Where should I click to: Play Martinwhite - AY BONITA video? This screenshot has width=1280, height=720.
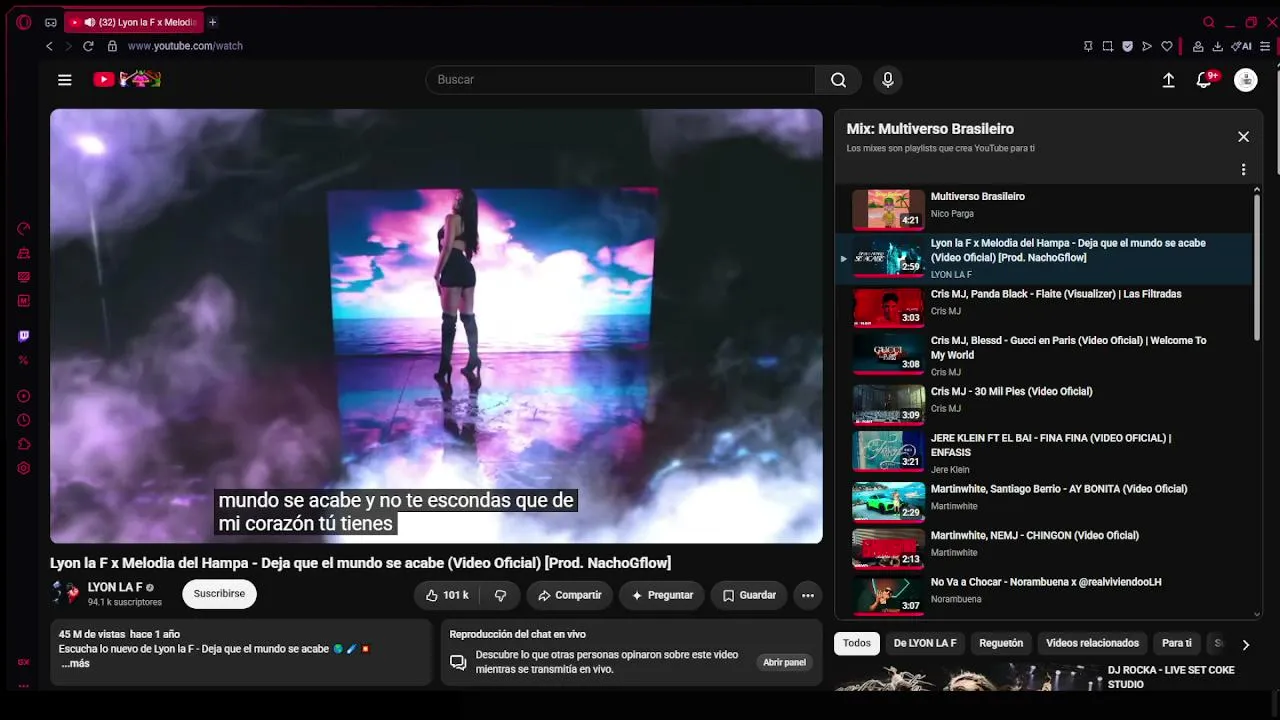click(1044, 501)
